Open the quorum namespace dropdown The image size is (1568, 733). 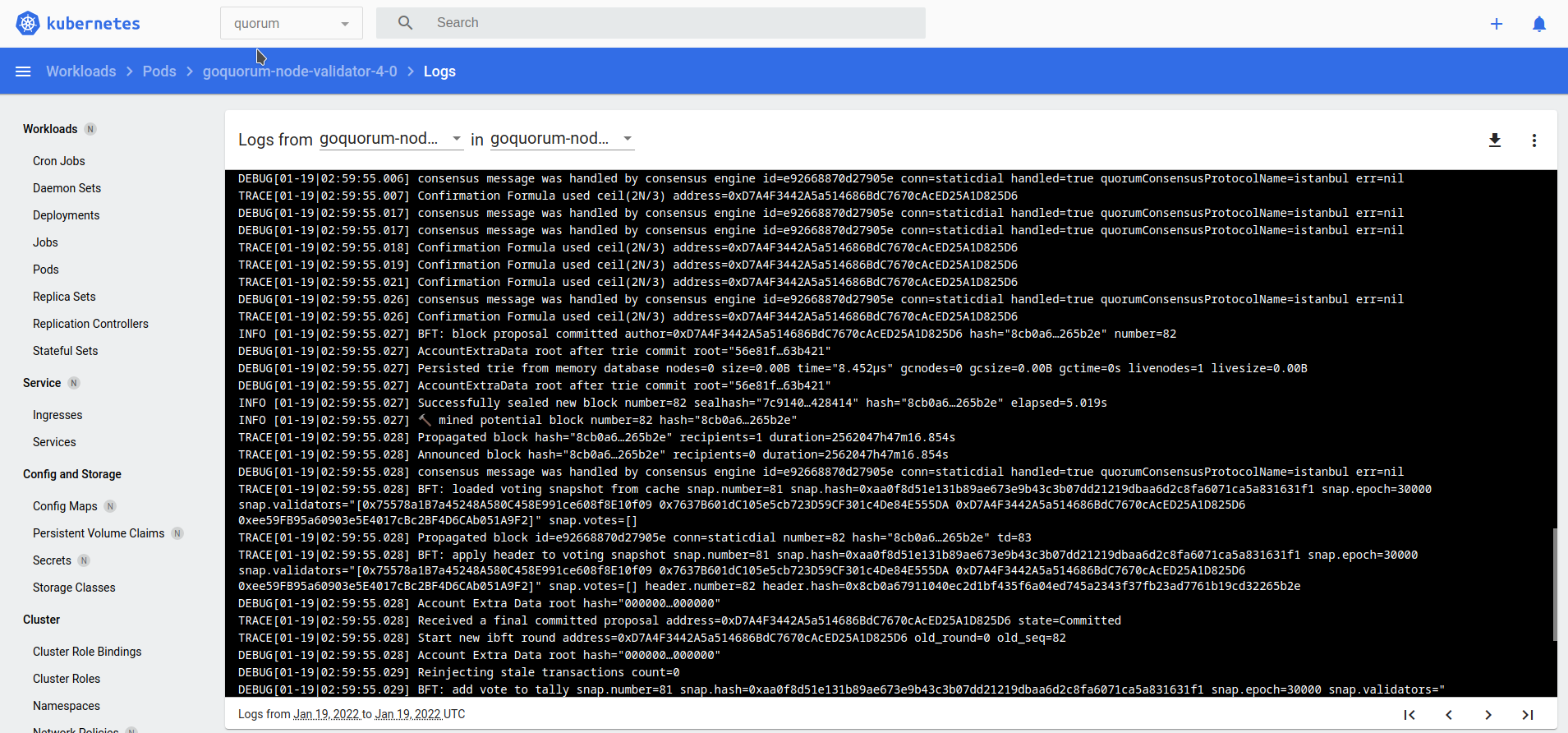291,24
